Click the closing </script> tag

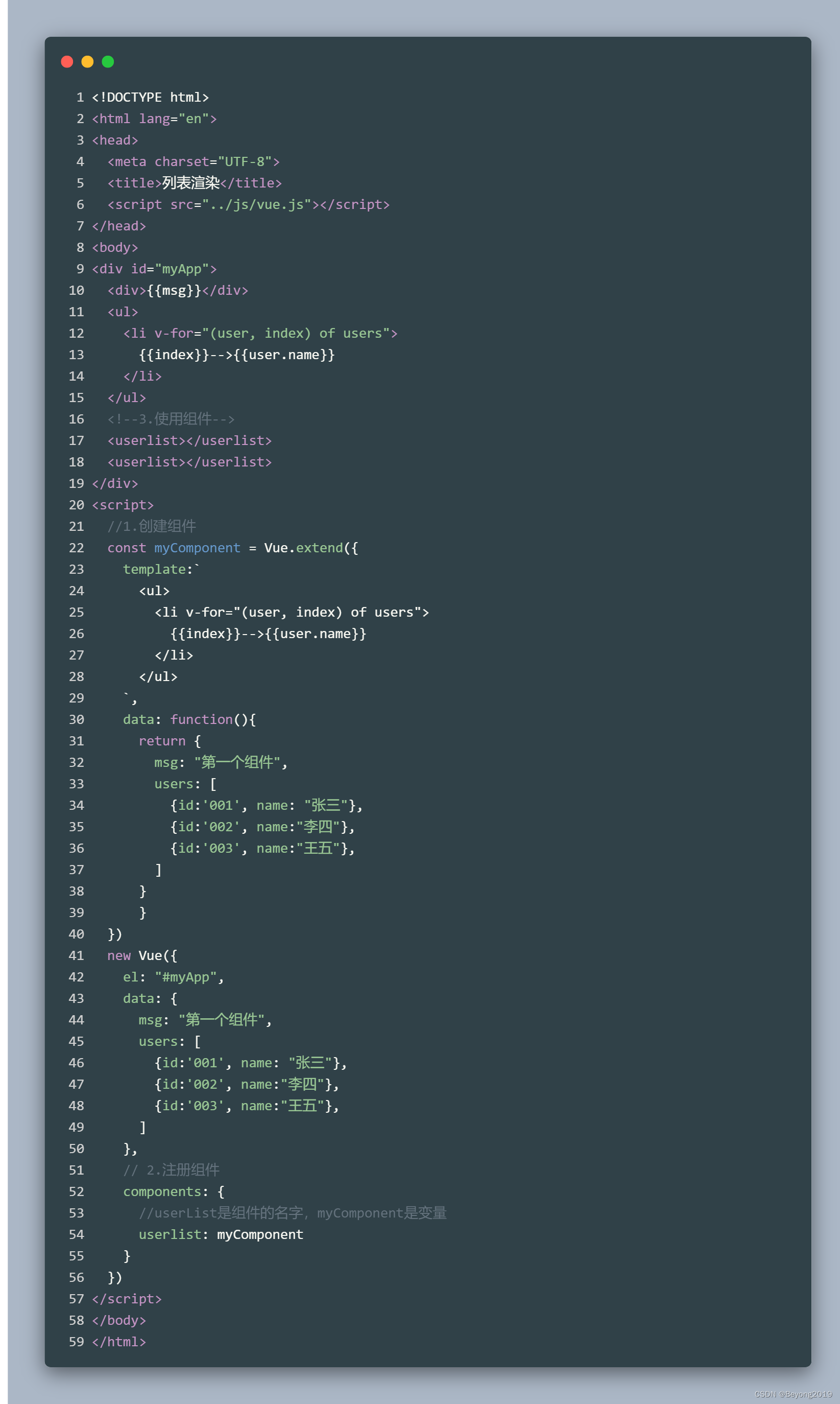[x=127, y=1299]
